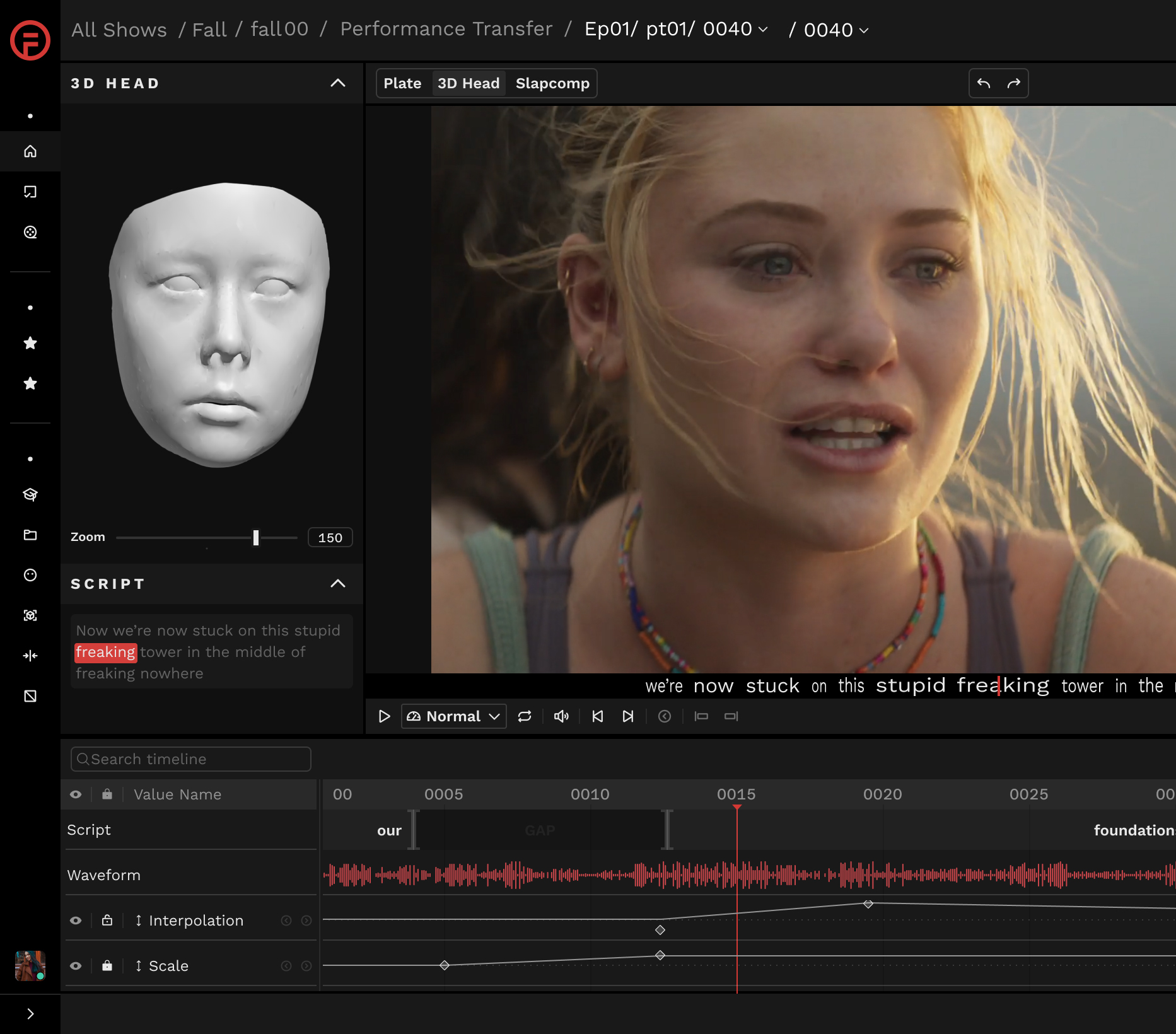Redo the last action
This screenshot has height=1034, width=1176.
click(1014, 83)
